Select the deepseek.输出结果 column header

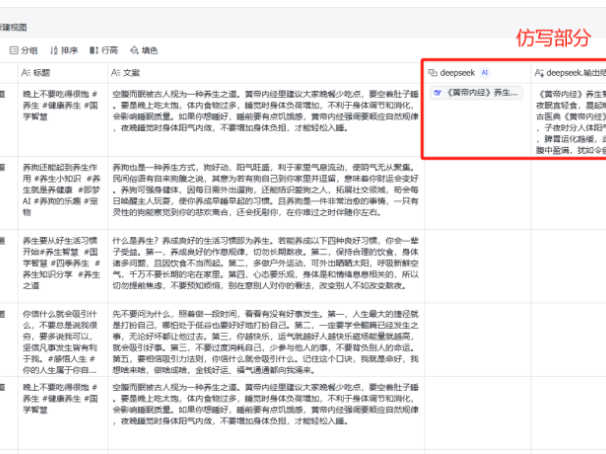pos(568,73)
